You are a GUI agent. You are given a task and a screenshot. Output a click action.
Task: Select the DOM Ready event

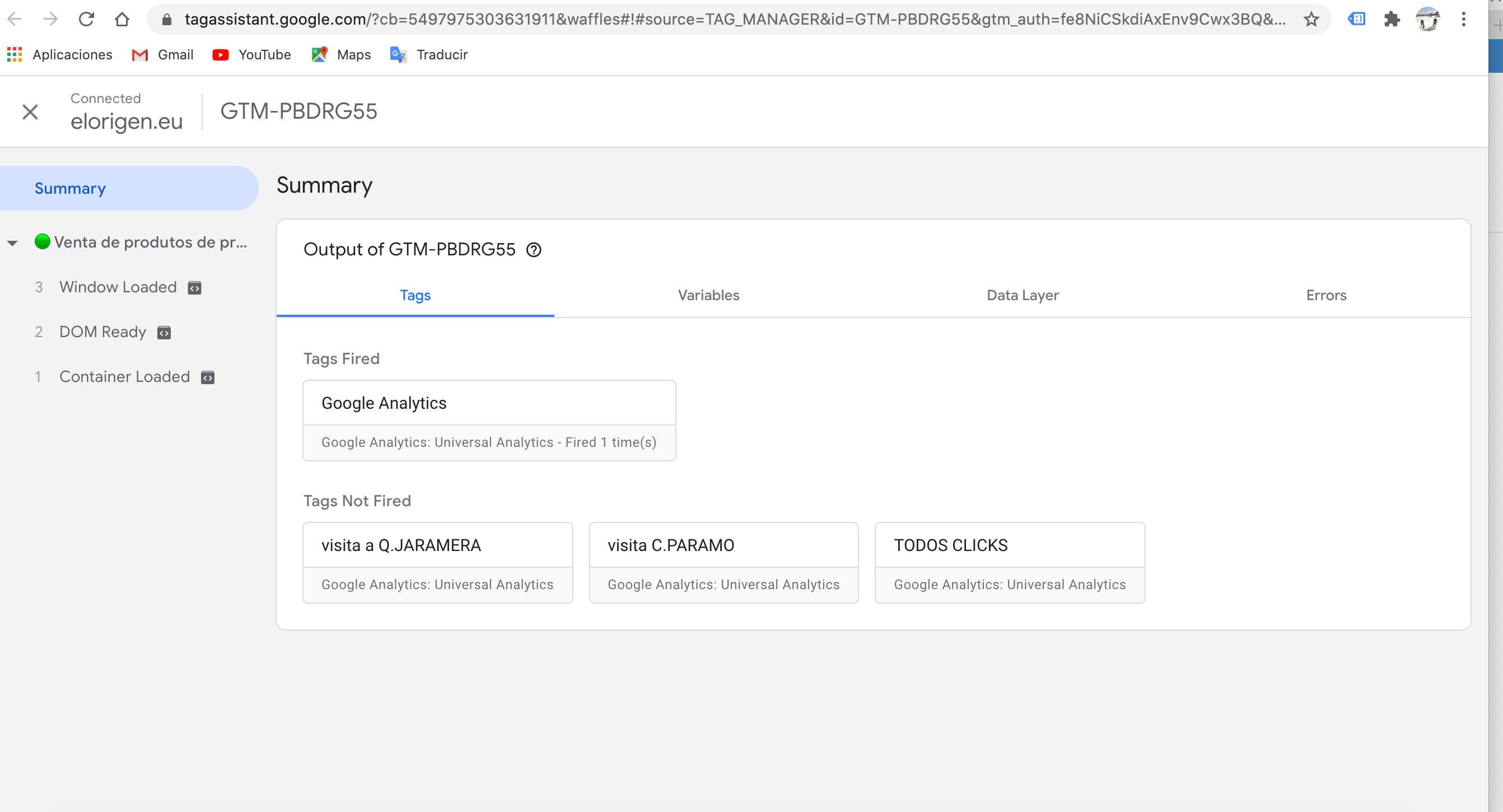point(102,332)
